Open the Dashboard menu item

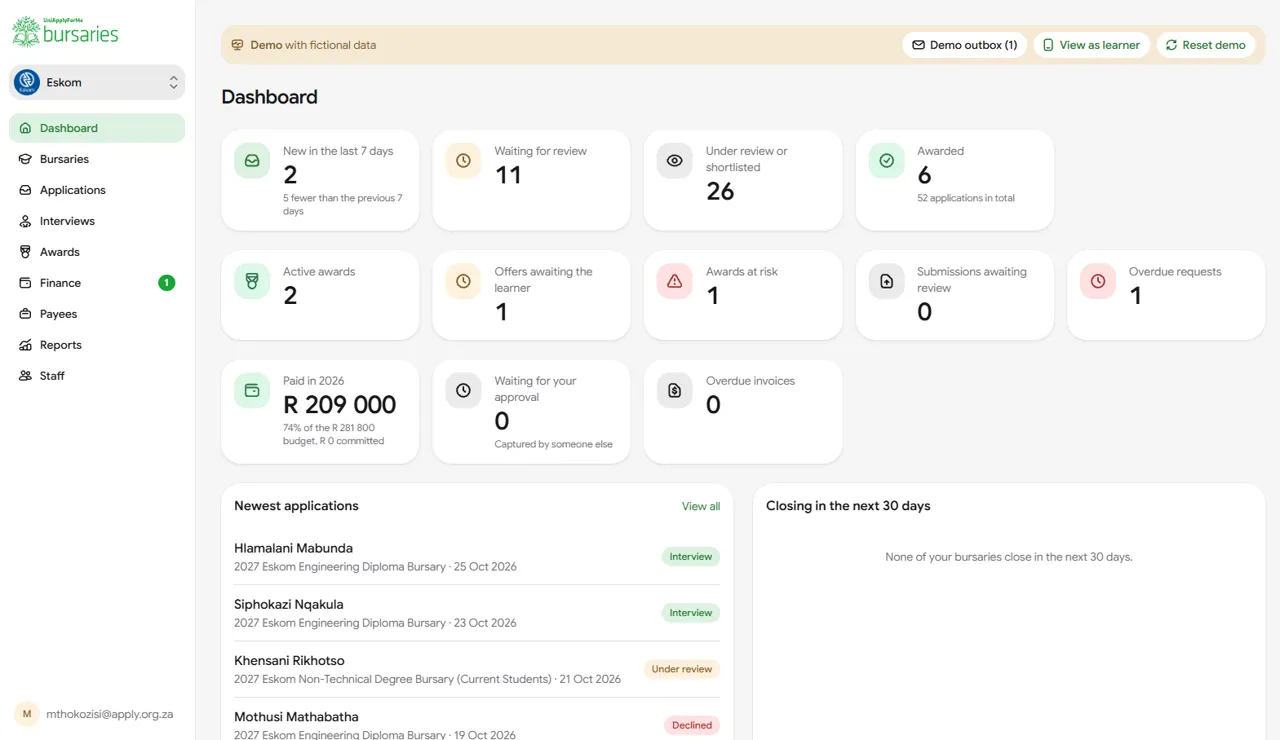[x=97, y=128]
